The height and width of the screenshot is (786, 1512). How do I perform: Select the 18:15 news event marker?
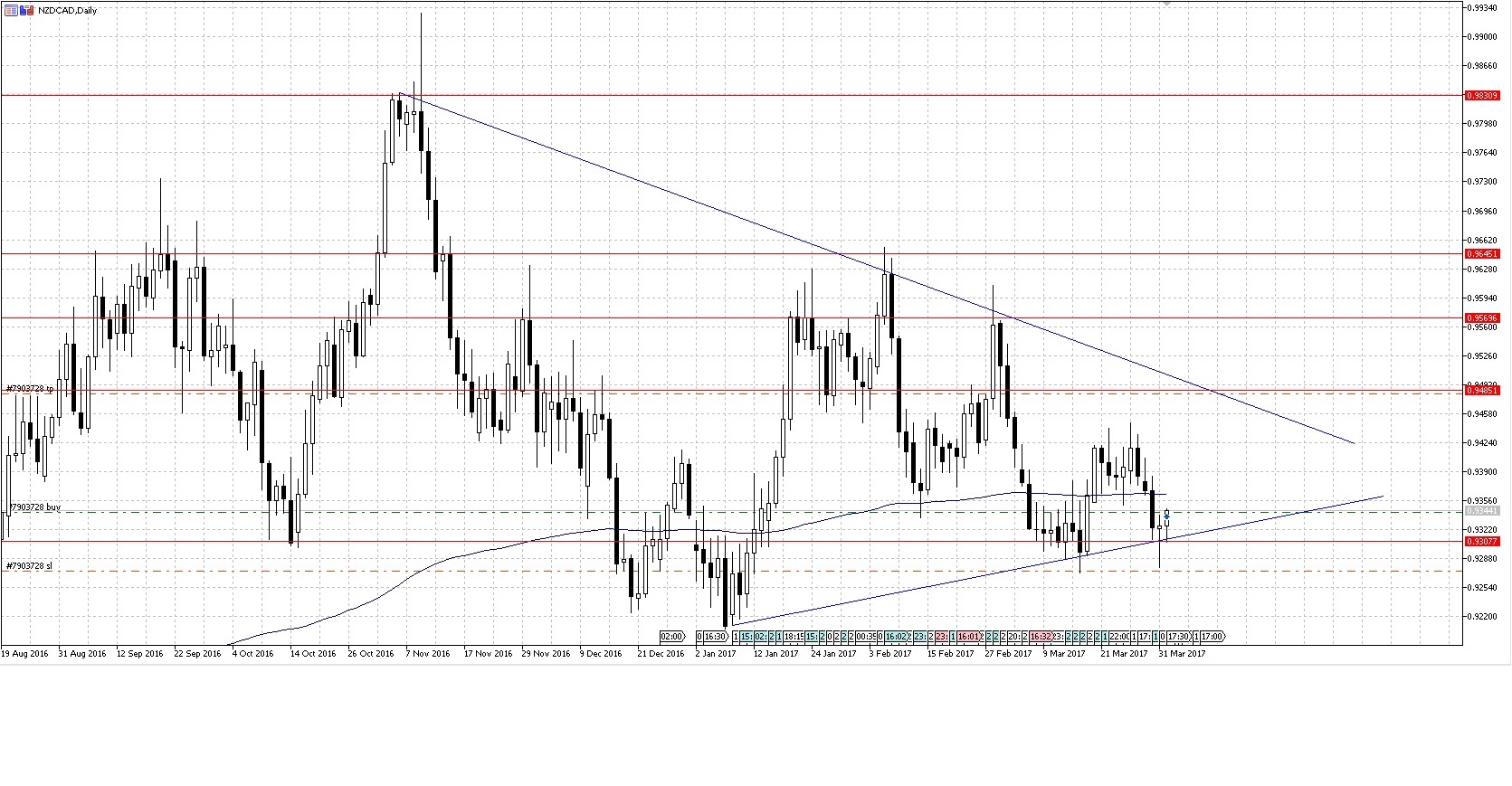coord(794,636)
